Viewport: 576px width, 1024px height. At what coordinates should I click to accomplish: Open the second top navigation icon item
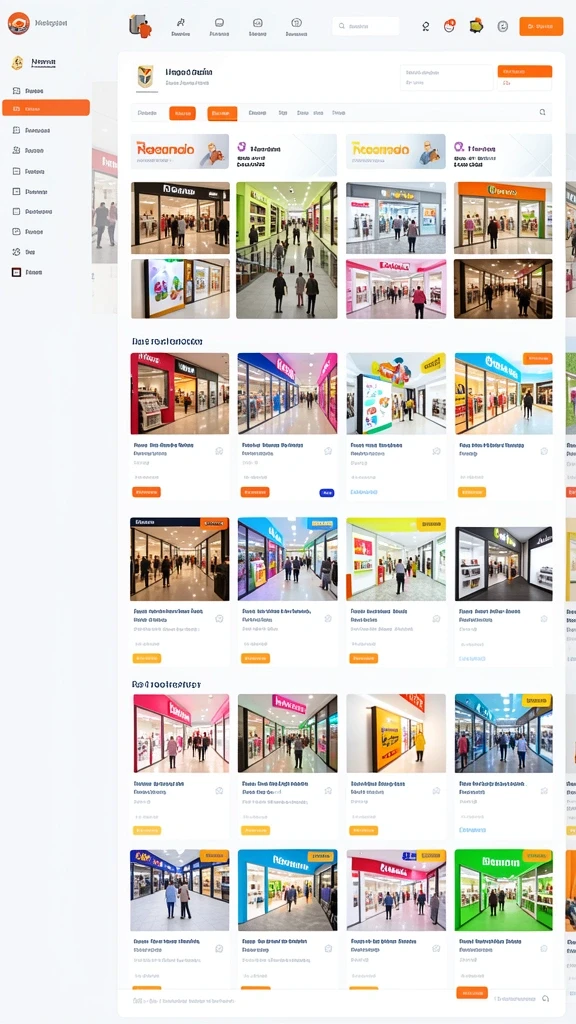tap(219, 26)
